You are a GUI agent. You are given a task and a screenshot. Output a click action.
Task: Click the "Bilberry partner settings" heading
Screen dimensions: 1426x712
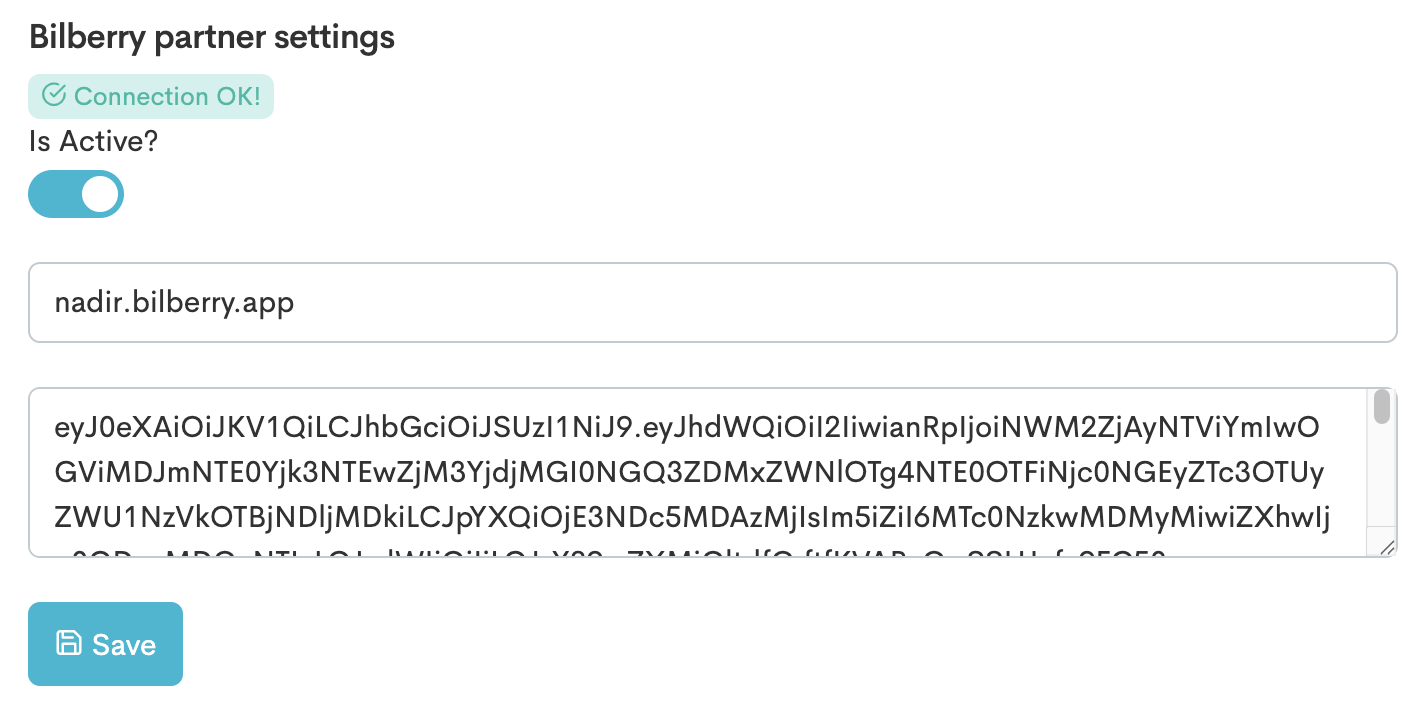click(212, 38)
